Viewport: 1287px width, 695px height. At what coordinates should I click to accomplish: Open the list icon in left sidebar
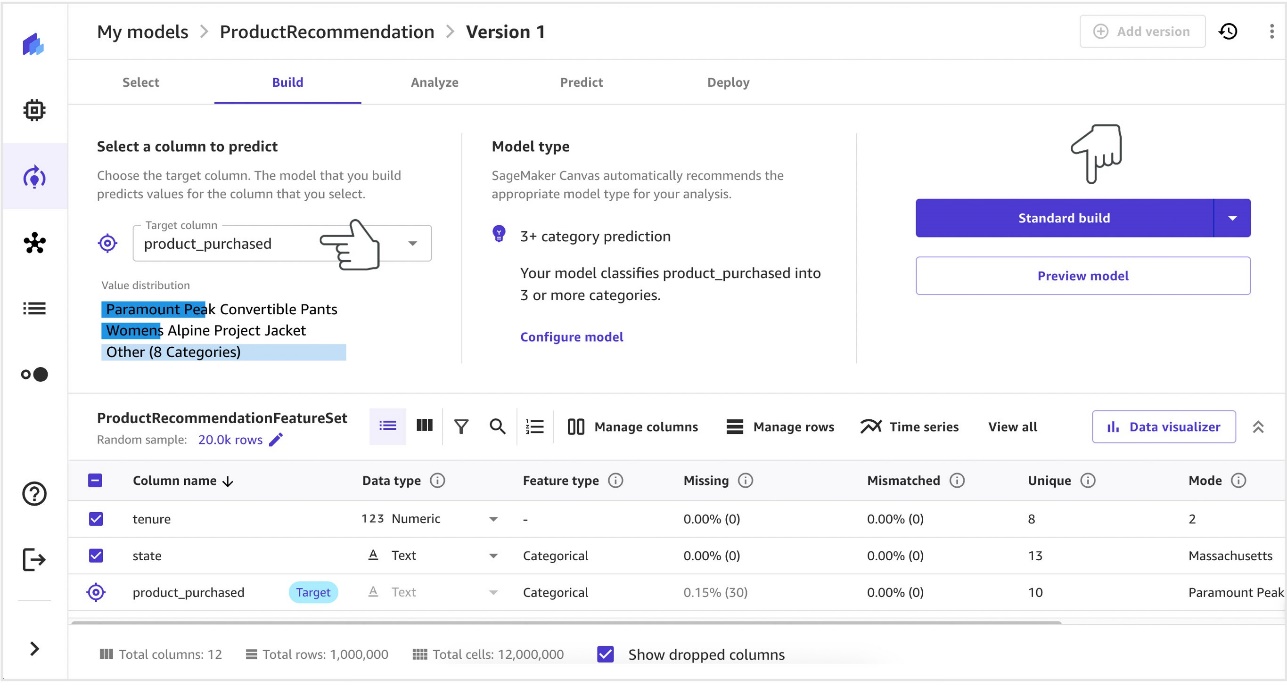34,309
